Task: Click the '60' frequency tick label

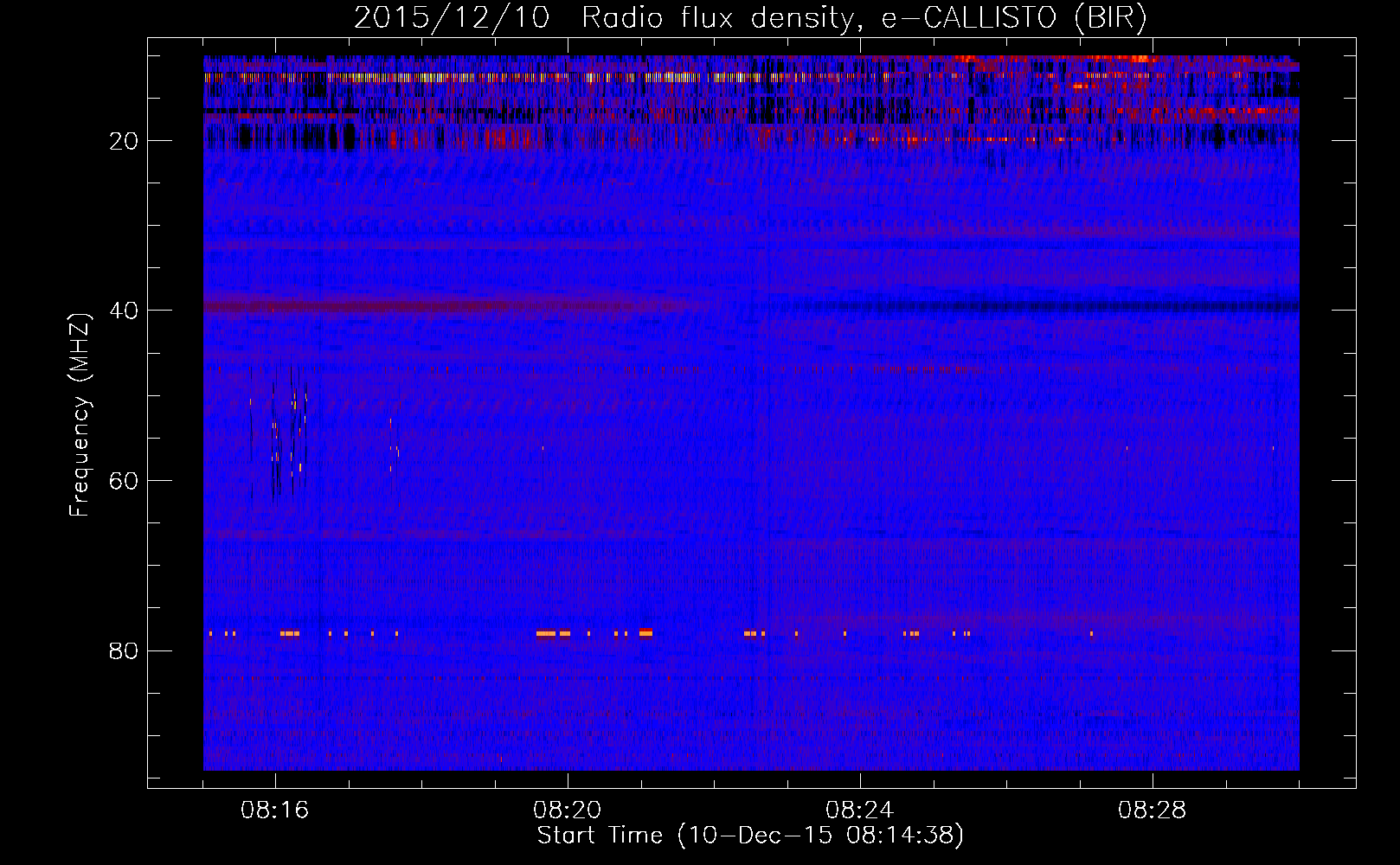Action: (x=124, y=481)
